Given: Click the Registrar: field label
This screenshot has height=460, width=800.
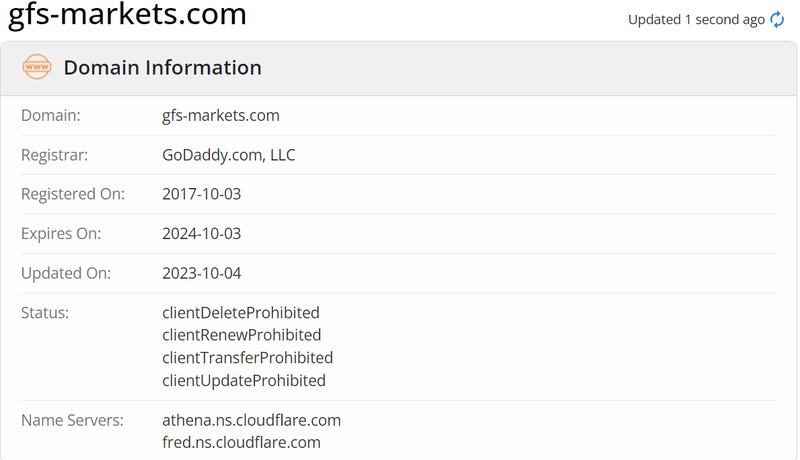Looking at the screenshot, I should point(55,155).
